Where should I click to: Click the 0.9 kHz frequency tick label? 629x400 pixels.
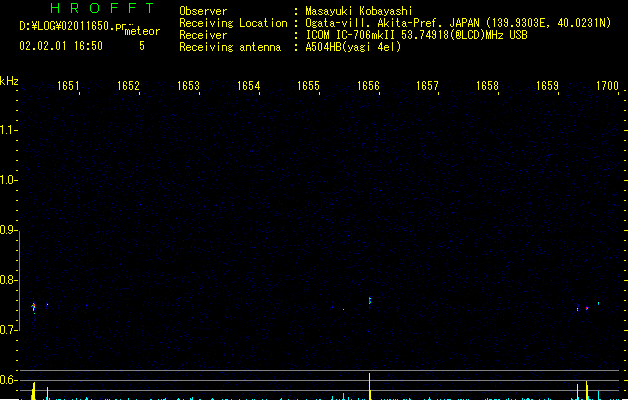(x=7, y=230)
